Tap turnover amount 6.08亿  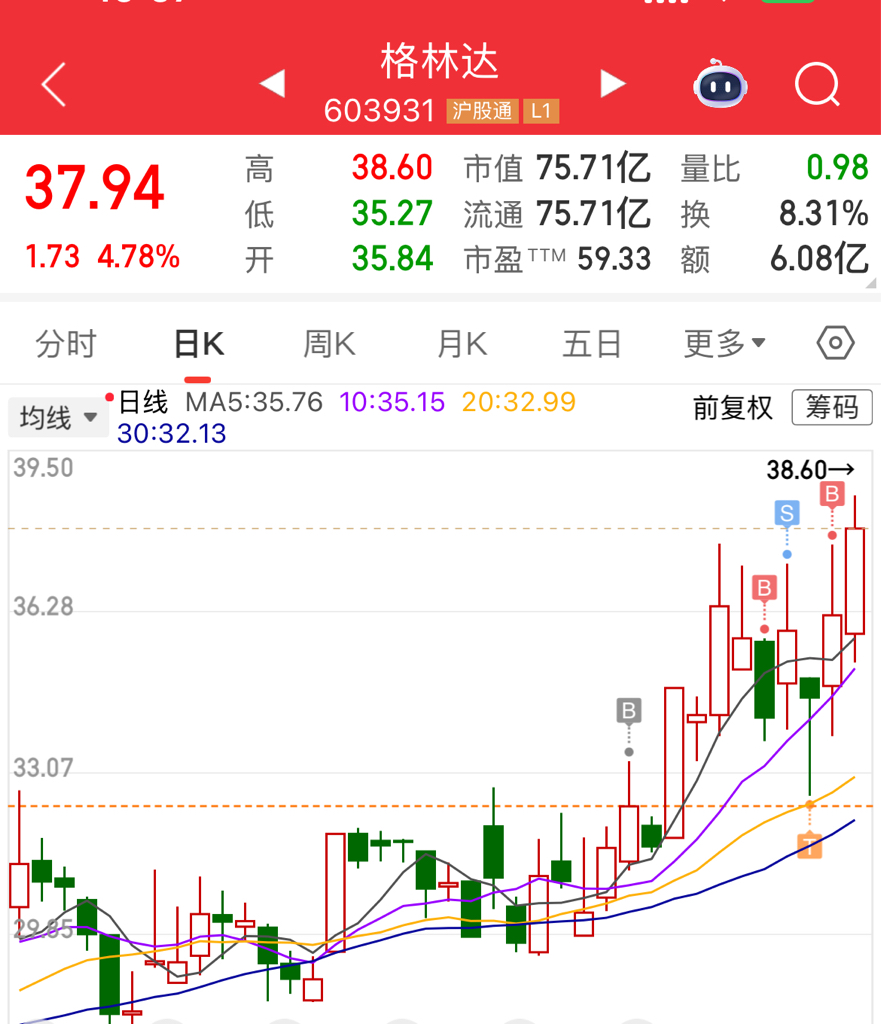point(820,259)
